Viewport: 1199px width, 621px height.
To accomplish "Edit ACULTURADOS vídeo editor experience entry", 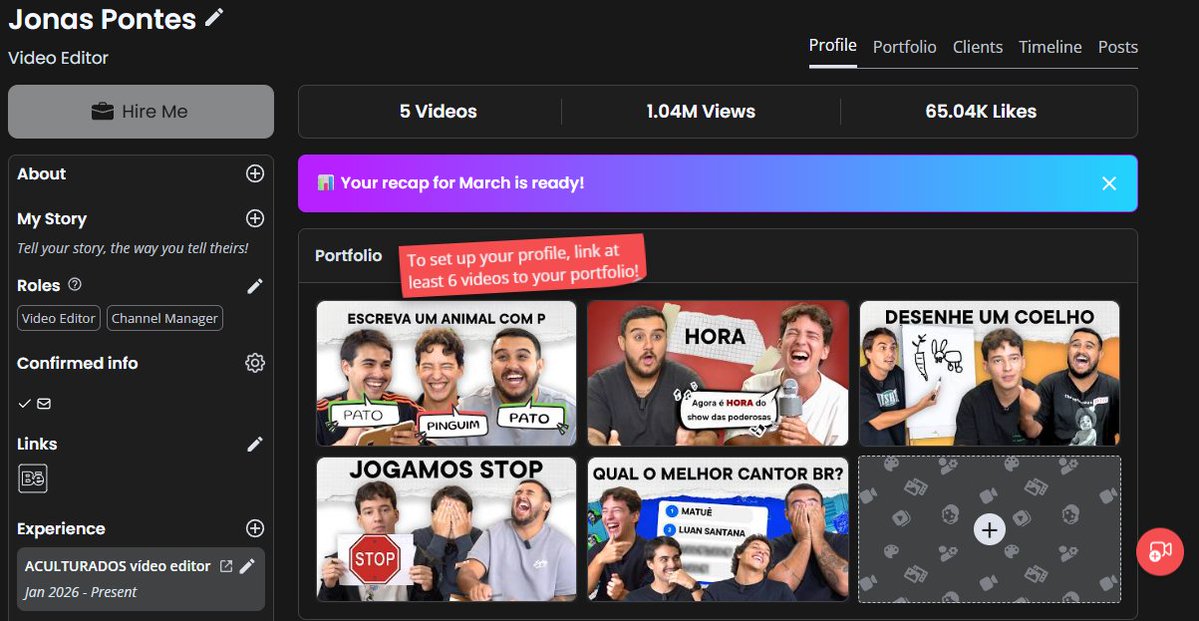I will pos(247,566).
